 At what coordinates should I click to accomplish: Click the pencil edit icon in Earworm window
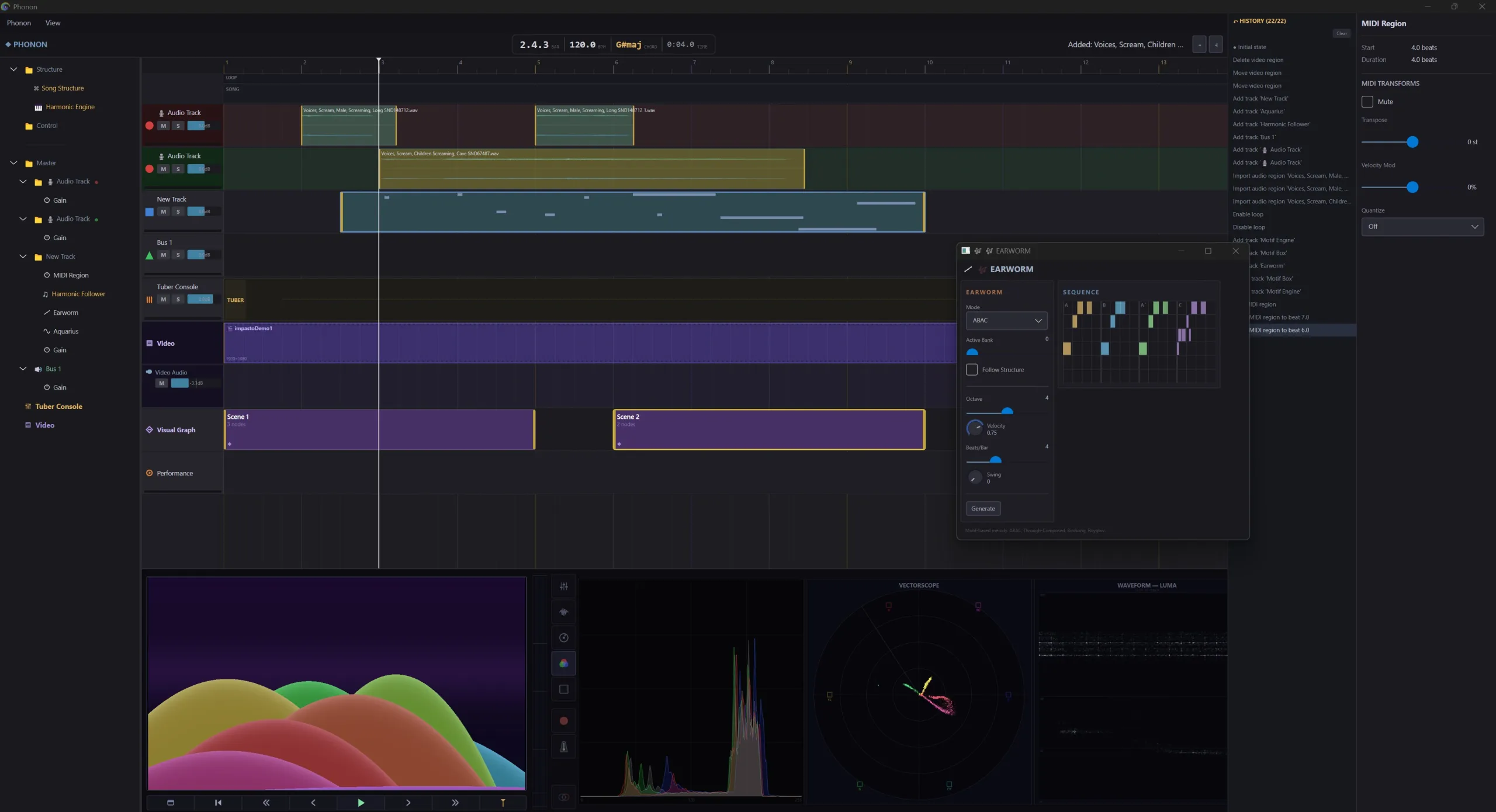point(968,269)
